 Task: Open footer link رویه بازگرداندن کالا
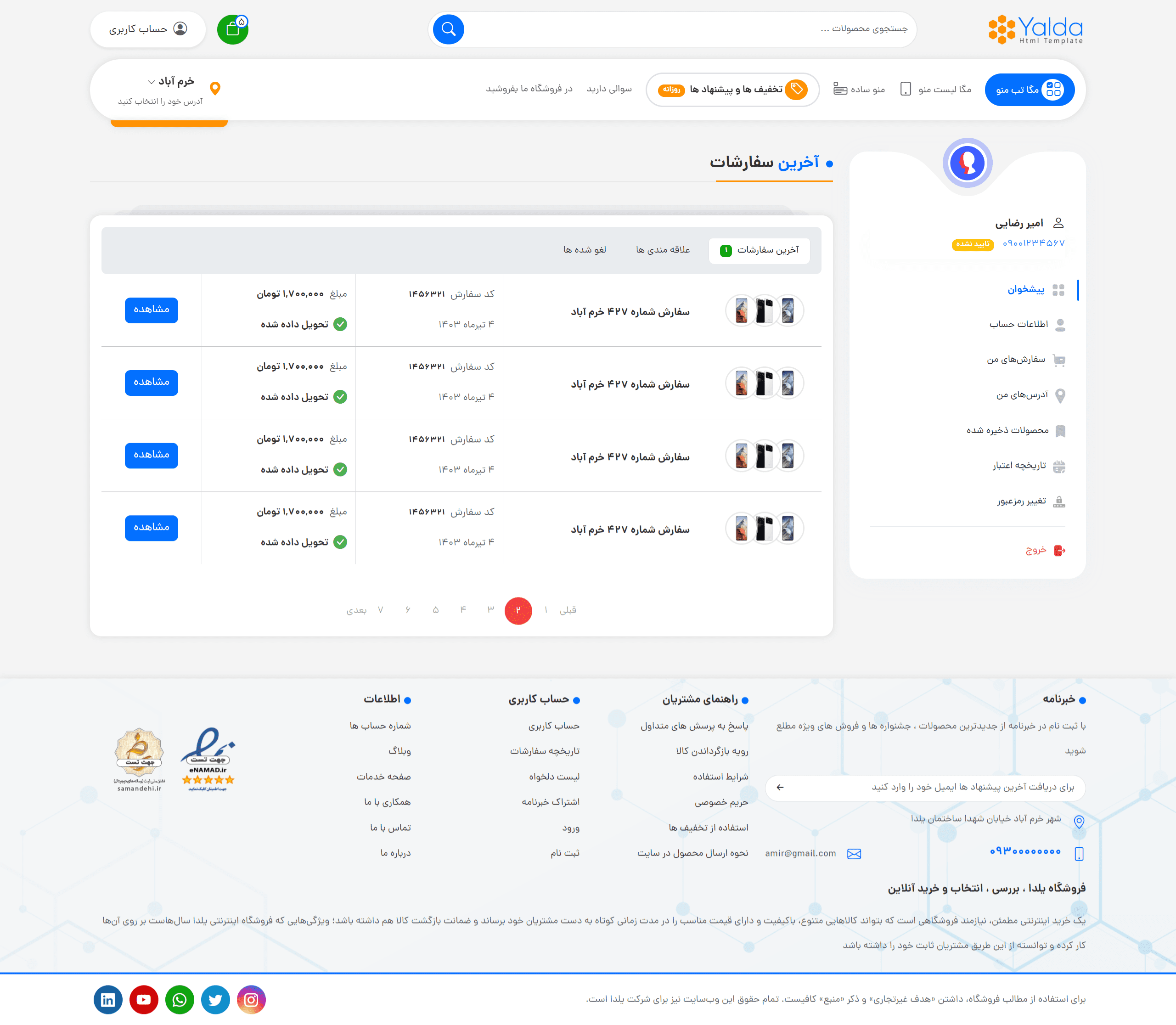712,751
